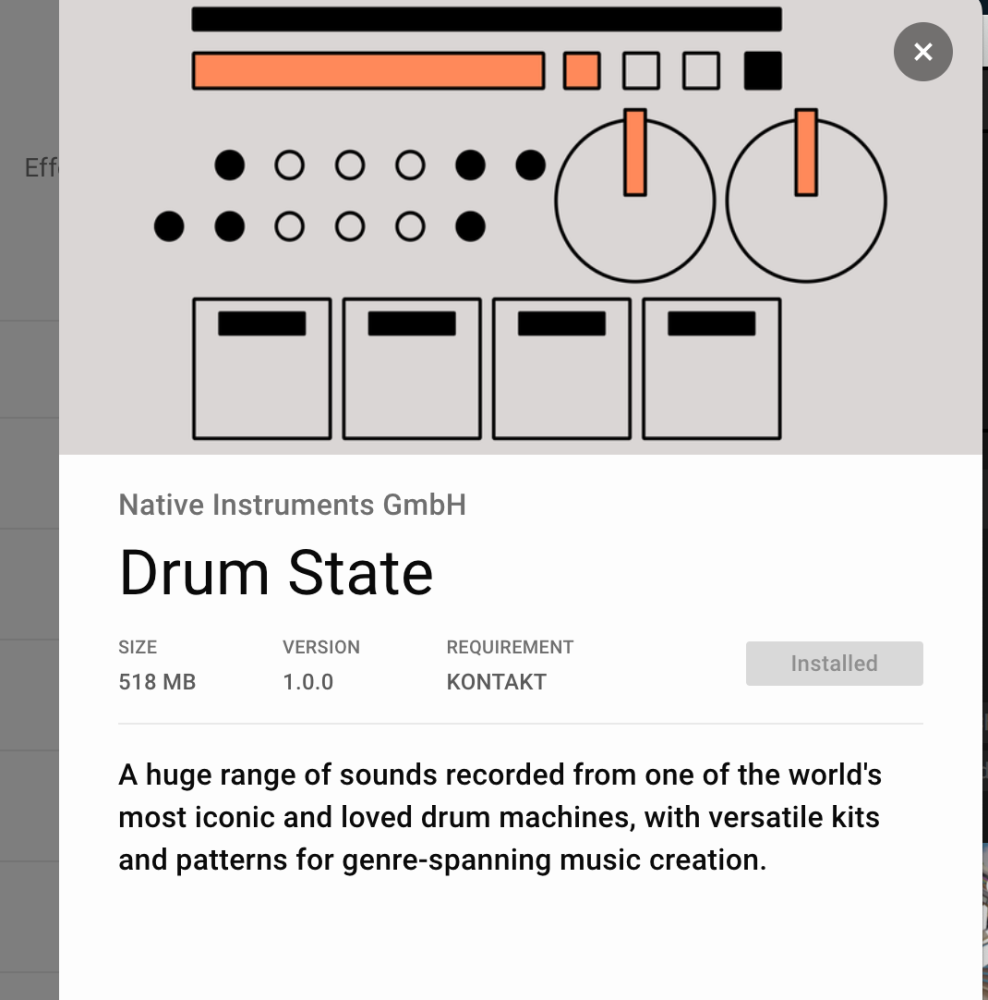Screen dimensions: 988x1000
Task: Click the KONTAKT requirement value
Action: pyautogui.click(x=496, y=682)
